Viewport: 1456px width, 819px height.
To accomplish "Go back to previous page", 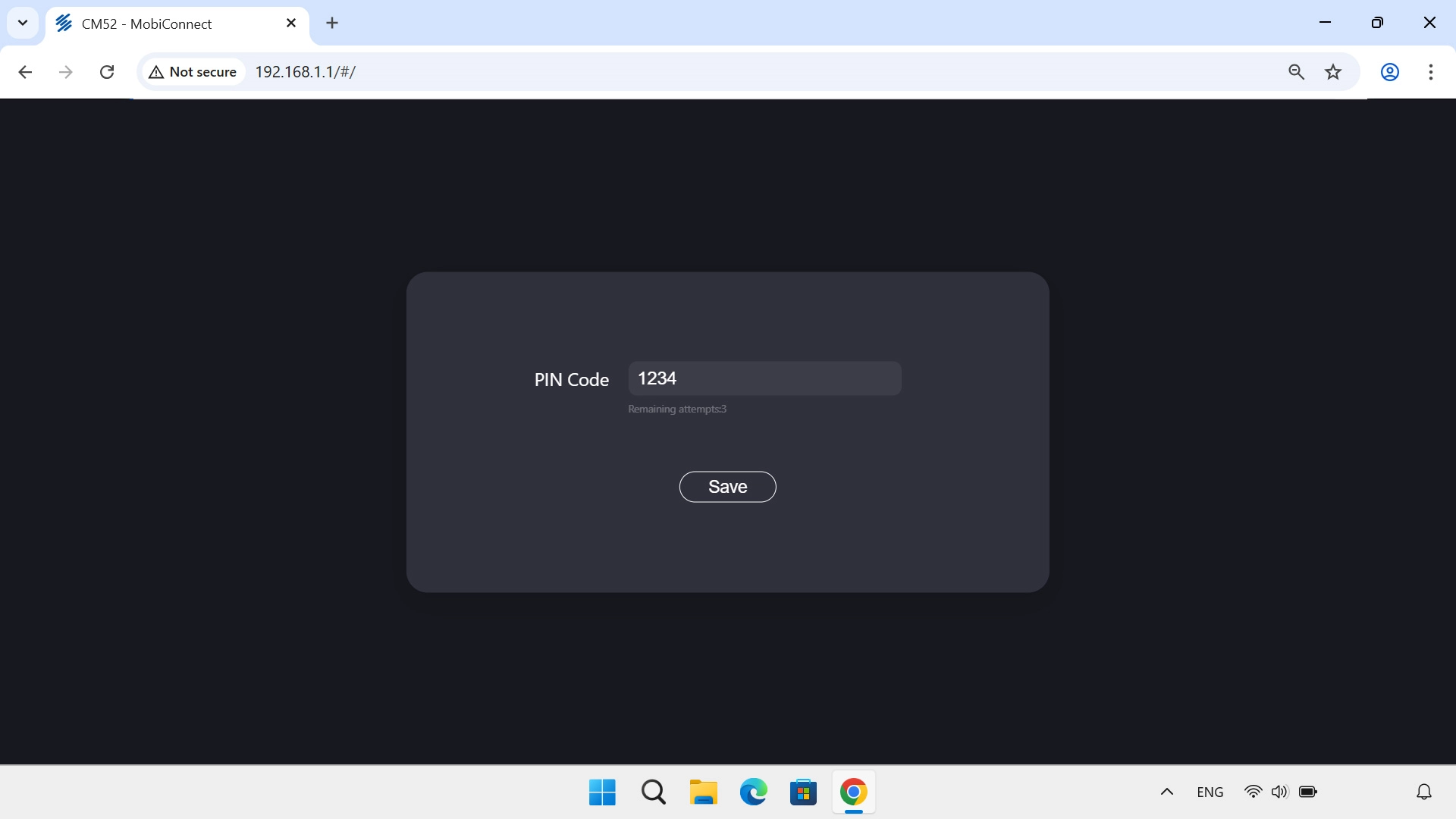I will [x=25, y=72].
